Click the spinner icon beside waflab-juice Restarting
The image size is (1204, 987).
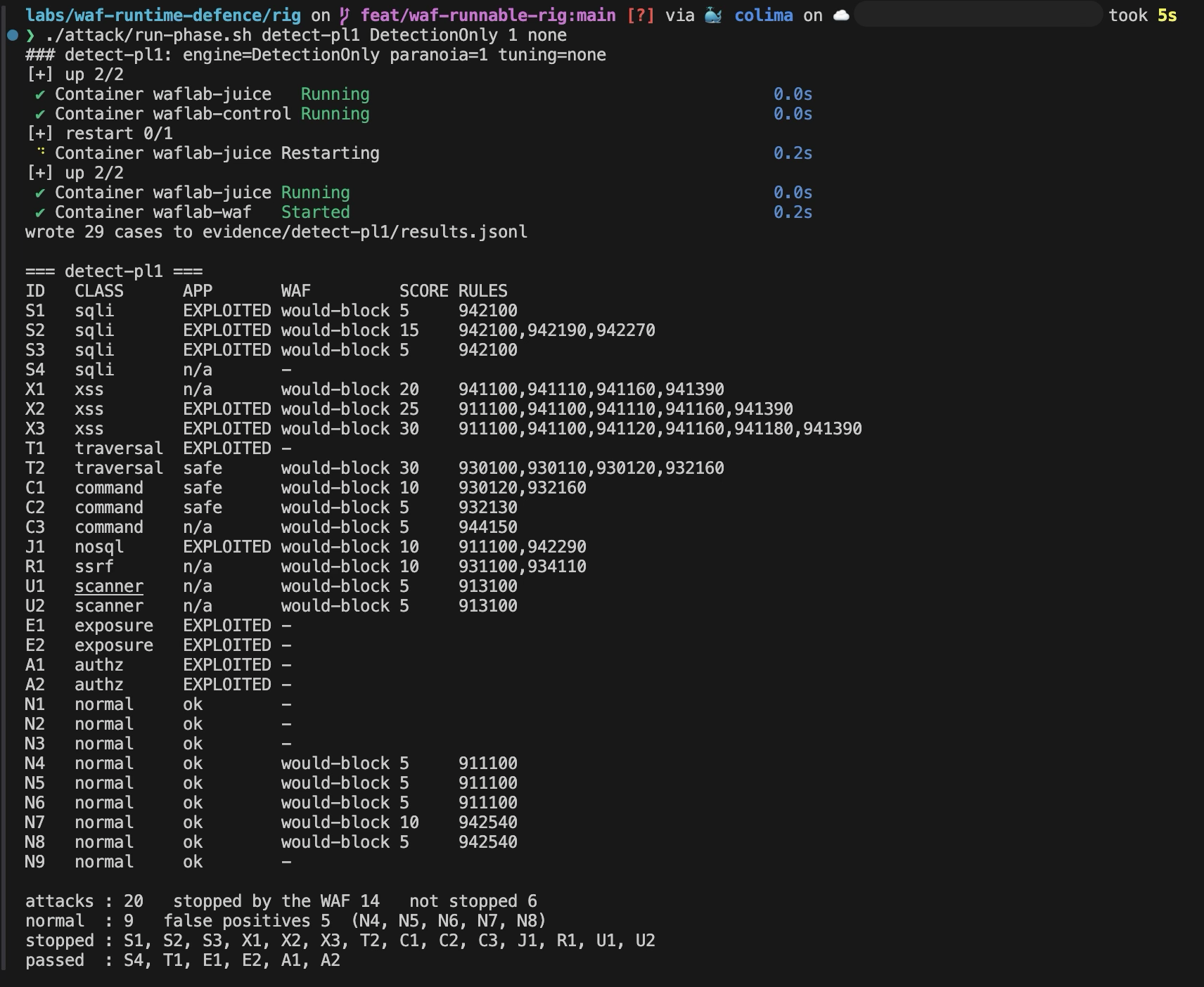coord(41,152)
